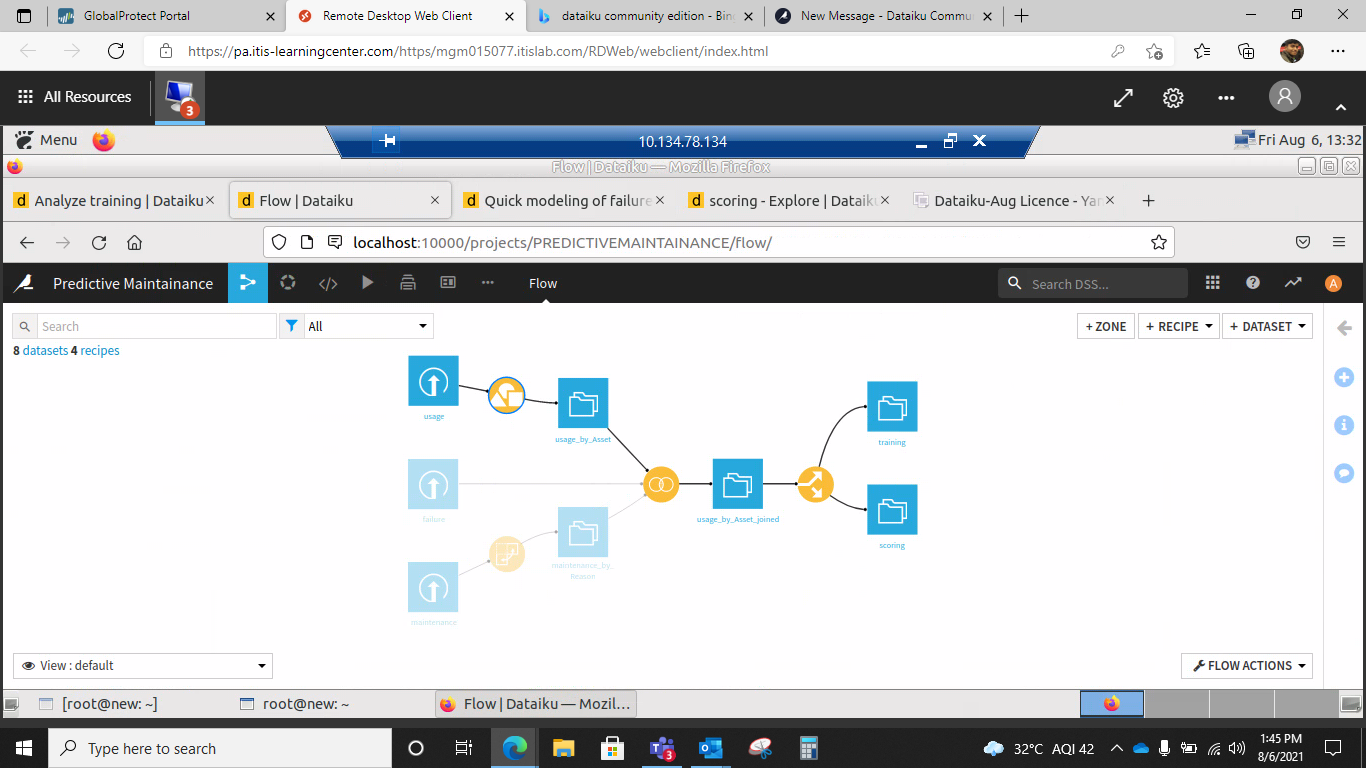Open the All filter dropdown
The height and width of the screenshot is (768, 1366).
tap(366, 325)
